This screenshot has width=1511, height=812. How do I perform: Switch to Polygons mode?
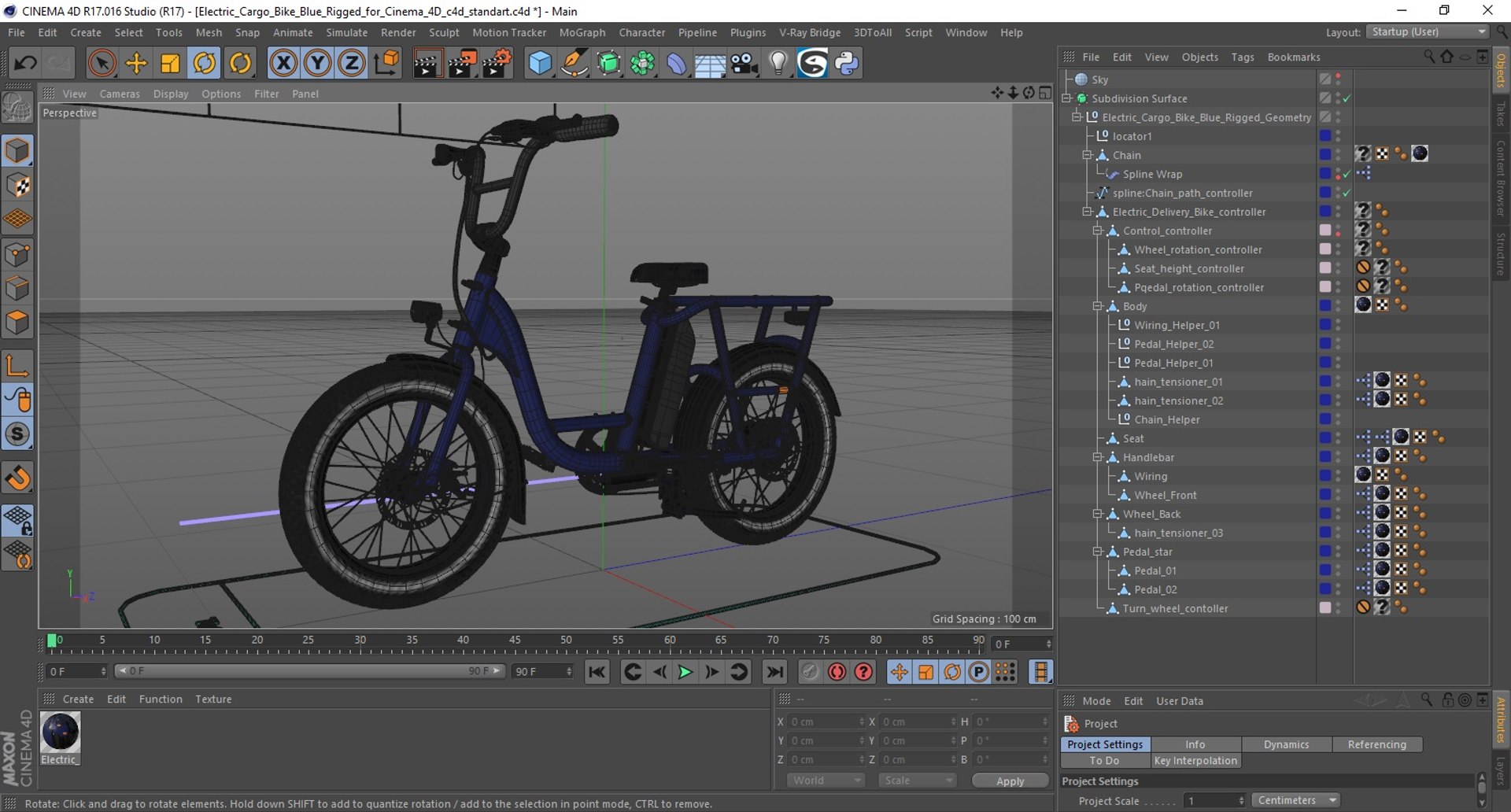[17, 323]
